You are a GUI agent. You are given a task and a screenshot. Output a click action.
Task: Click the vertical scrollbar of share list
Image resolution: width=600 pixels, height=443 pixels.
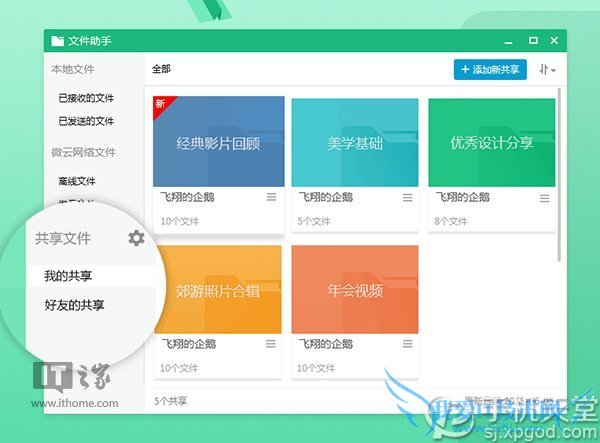(x=559, y=174)
